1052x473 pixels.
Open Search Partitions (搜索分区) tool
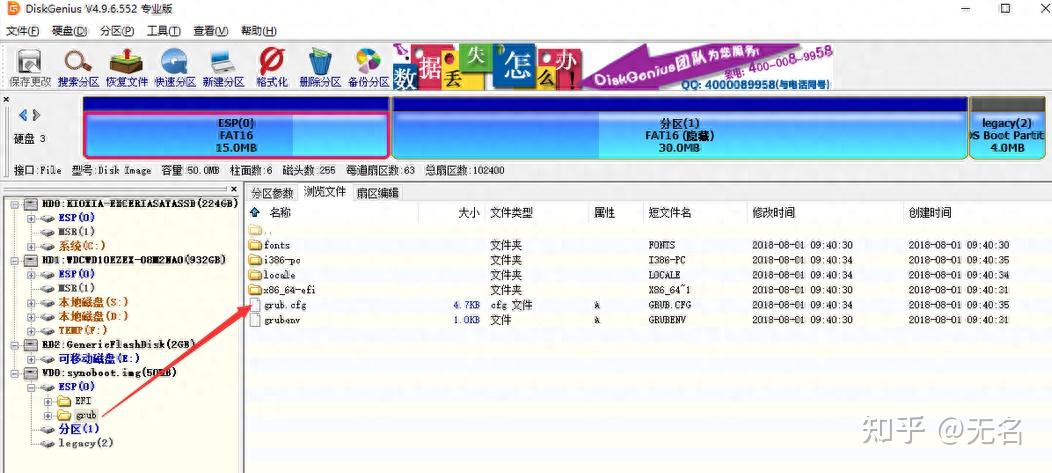(x=78, y=68)
